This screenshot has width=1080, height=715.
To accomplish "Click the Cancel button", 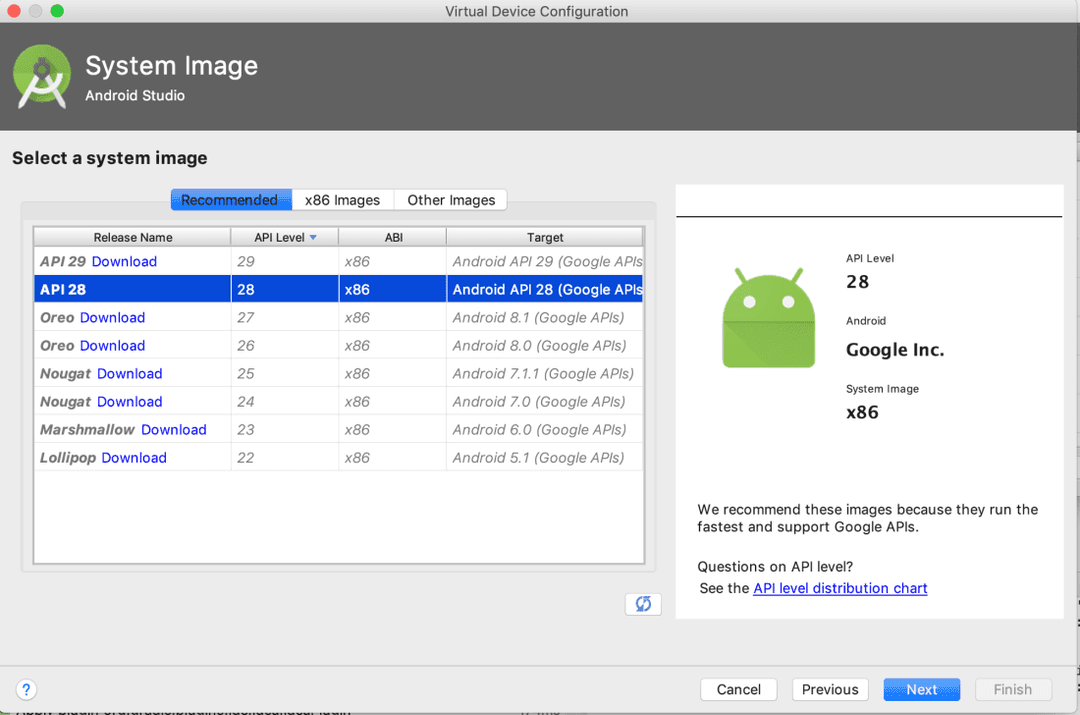I will coord(738,690).
